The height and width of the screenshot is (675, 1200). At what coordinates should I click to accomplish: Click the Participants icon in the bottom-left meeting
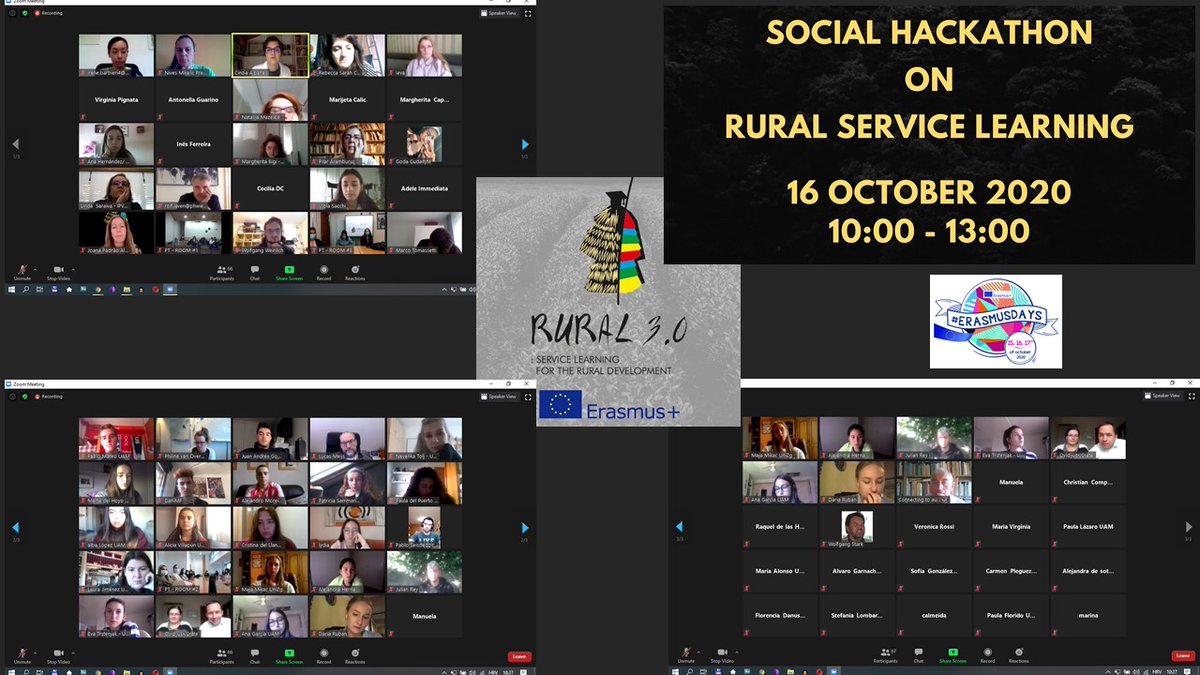pyautogui.click(x=221, y=653)
